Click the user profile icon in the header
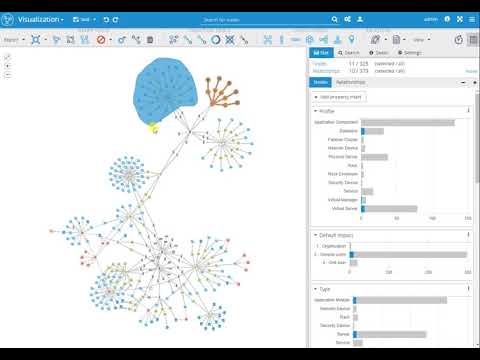 point(360,19)
